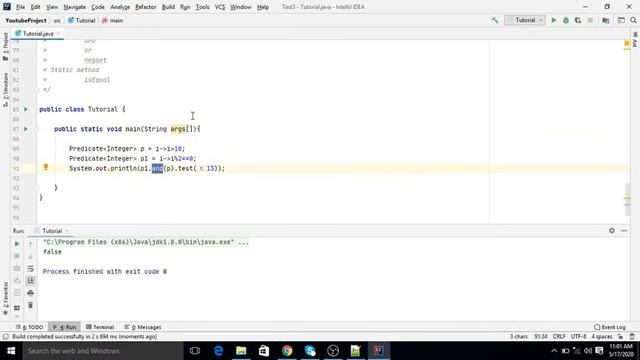Open File Explorer from the taskbar
Viewport: 640px width, 360px height.
click(x=241, y=351)
